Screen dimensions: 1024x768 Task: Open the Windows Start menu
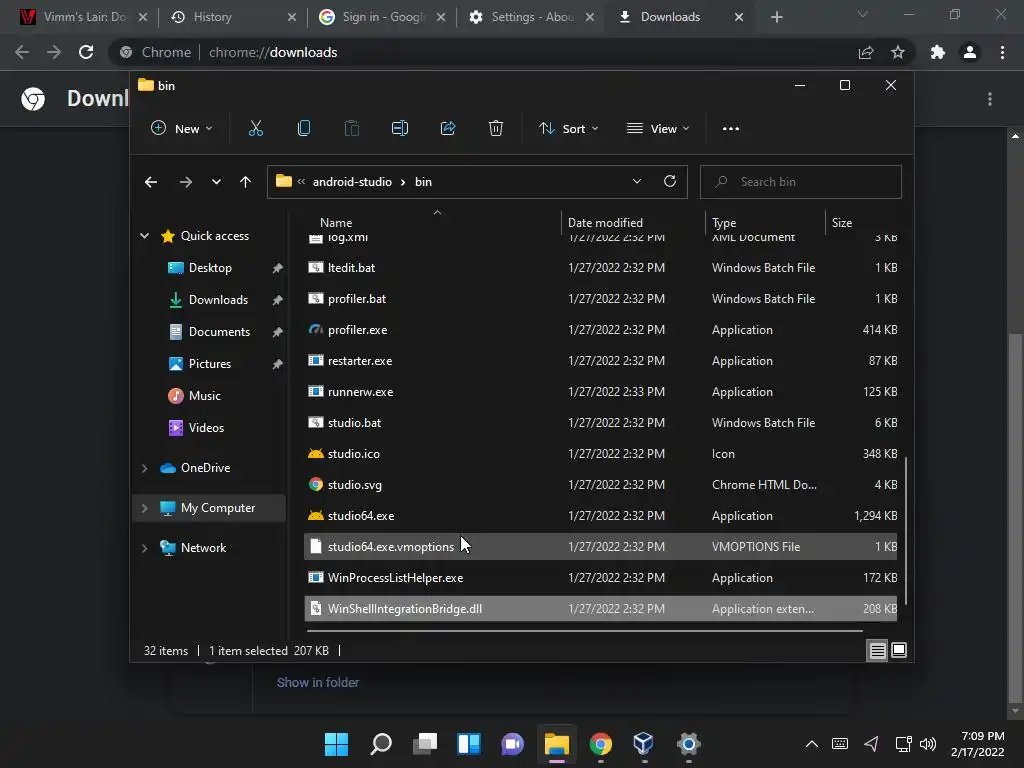pos(336,744)
